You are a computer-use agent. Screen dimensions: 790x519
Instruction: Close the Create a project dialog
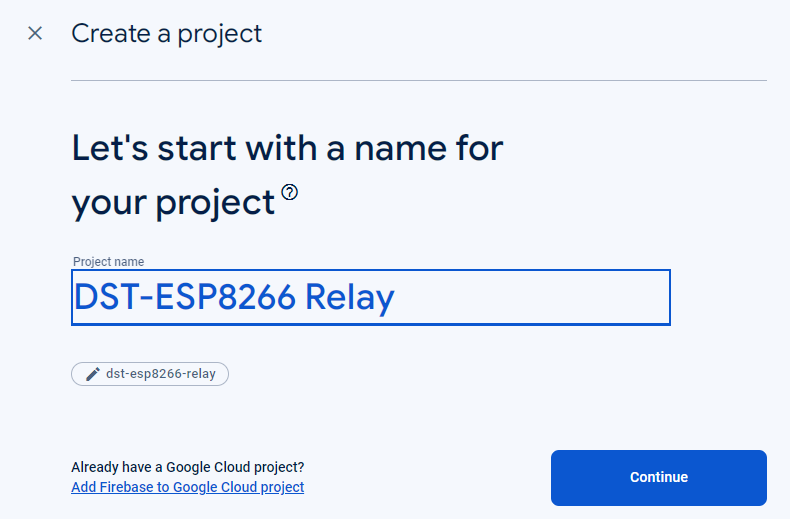(35, 33)
